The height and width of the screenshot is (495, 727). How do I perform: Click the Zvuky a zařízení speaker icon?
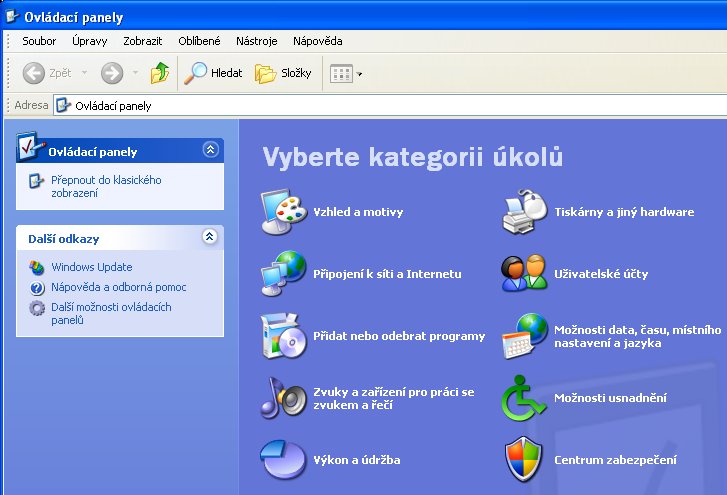click(284, 398)
